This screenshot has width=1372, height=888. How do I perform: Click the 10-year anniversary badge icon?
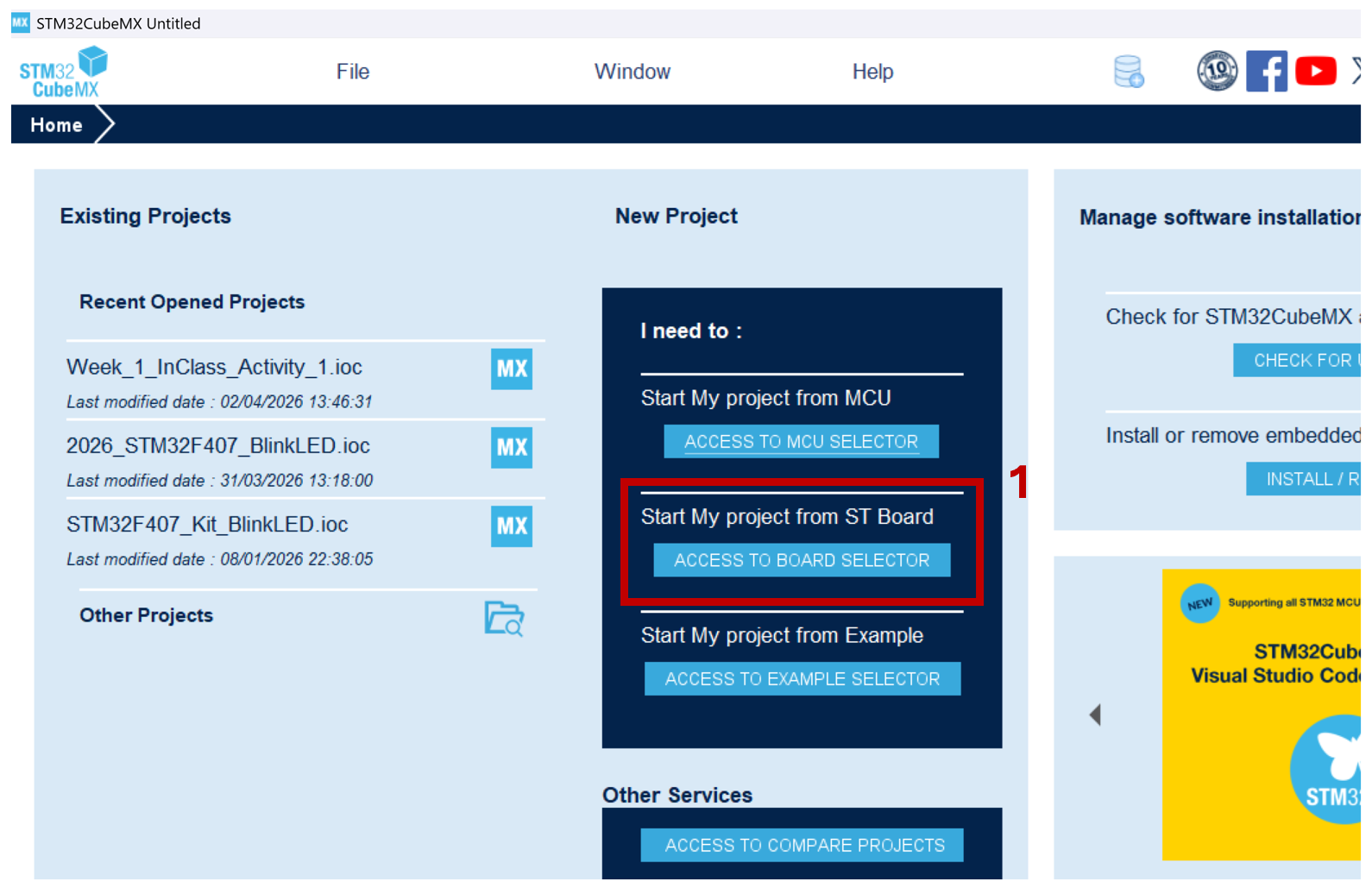click(x=1217, y=71)
